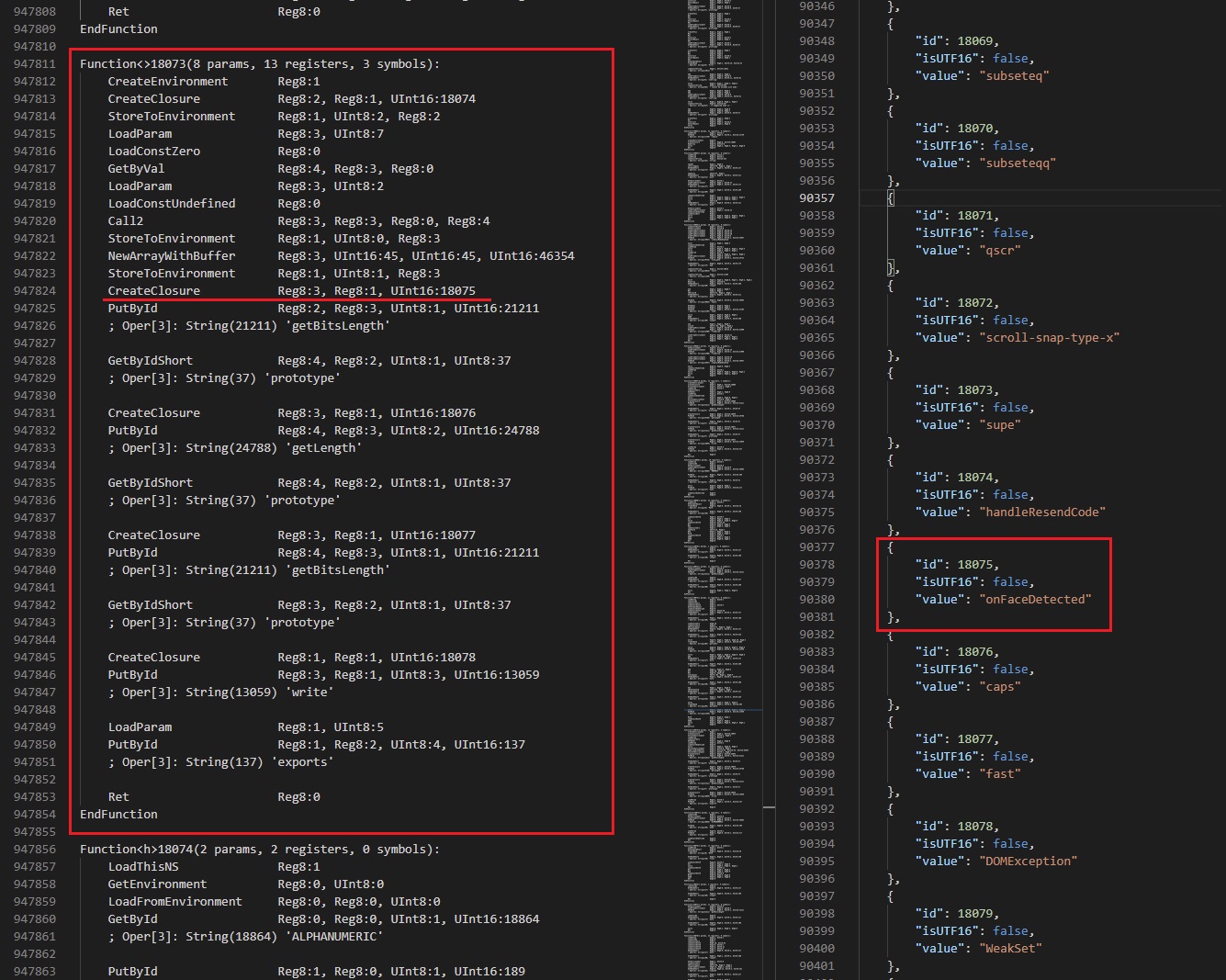The image size is (1226, 980).
Task: Click EndFunction on line 947809
Action: (118, 29)
